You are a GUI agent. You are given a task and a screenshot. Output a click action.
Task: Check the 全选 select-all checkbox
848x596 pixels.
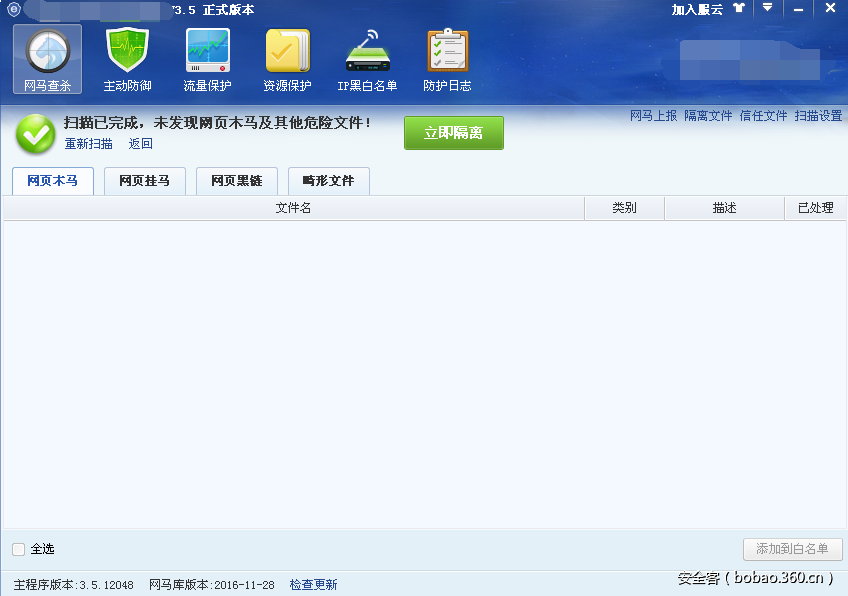pyautogui.click(x=16, y=549)
